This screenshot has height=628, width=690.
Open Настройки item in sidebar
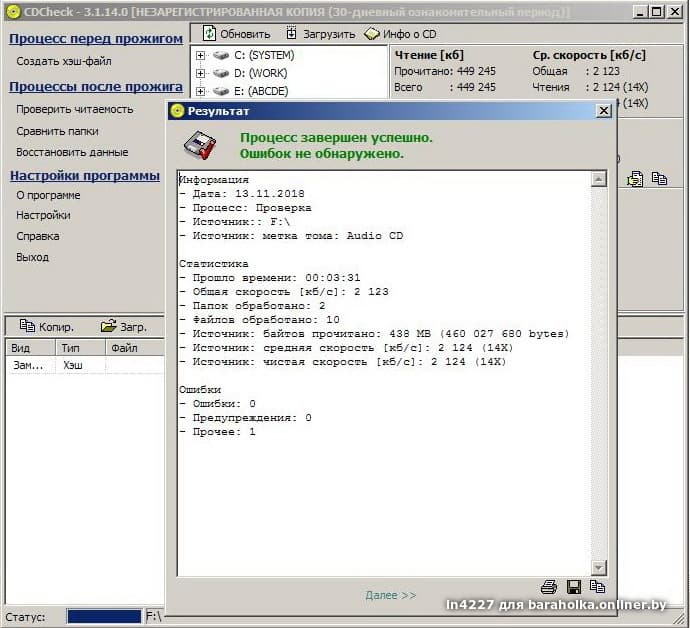(x=43, y=215)
